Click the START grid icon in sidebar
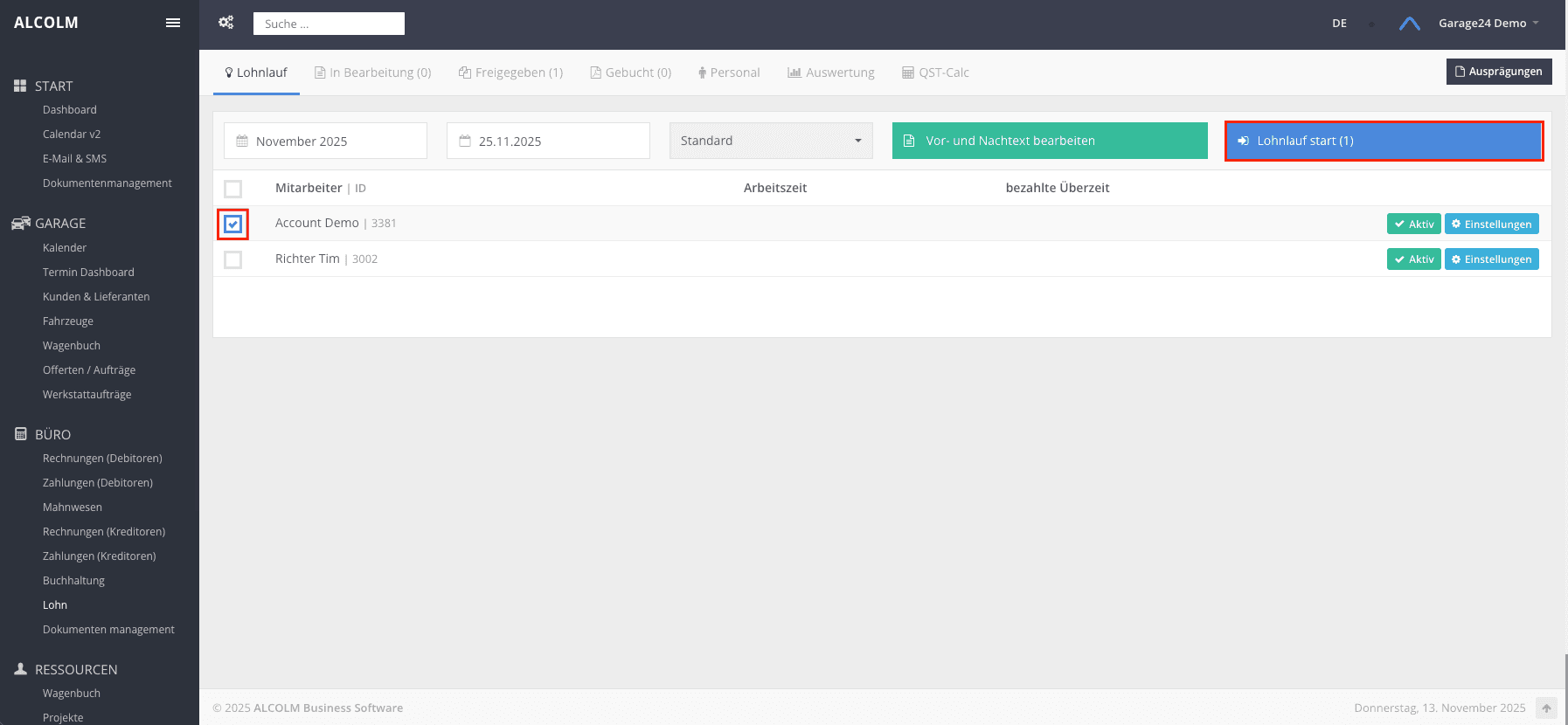Screen dimensions: 1568x725 (x=20, y=86)
